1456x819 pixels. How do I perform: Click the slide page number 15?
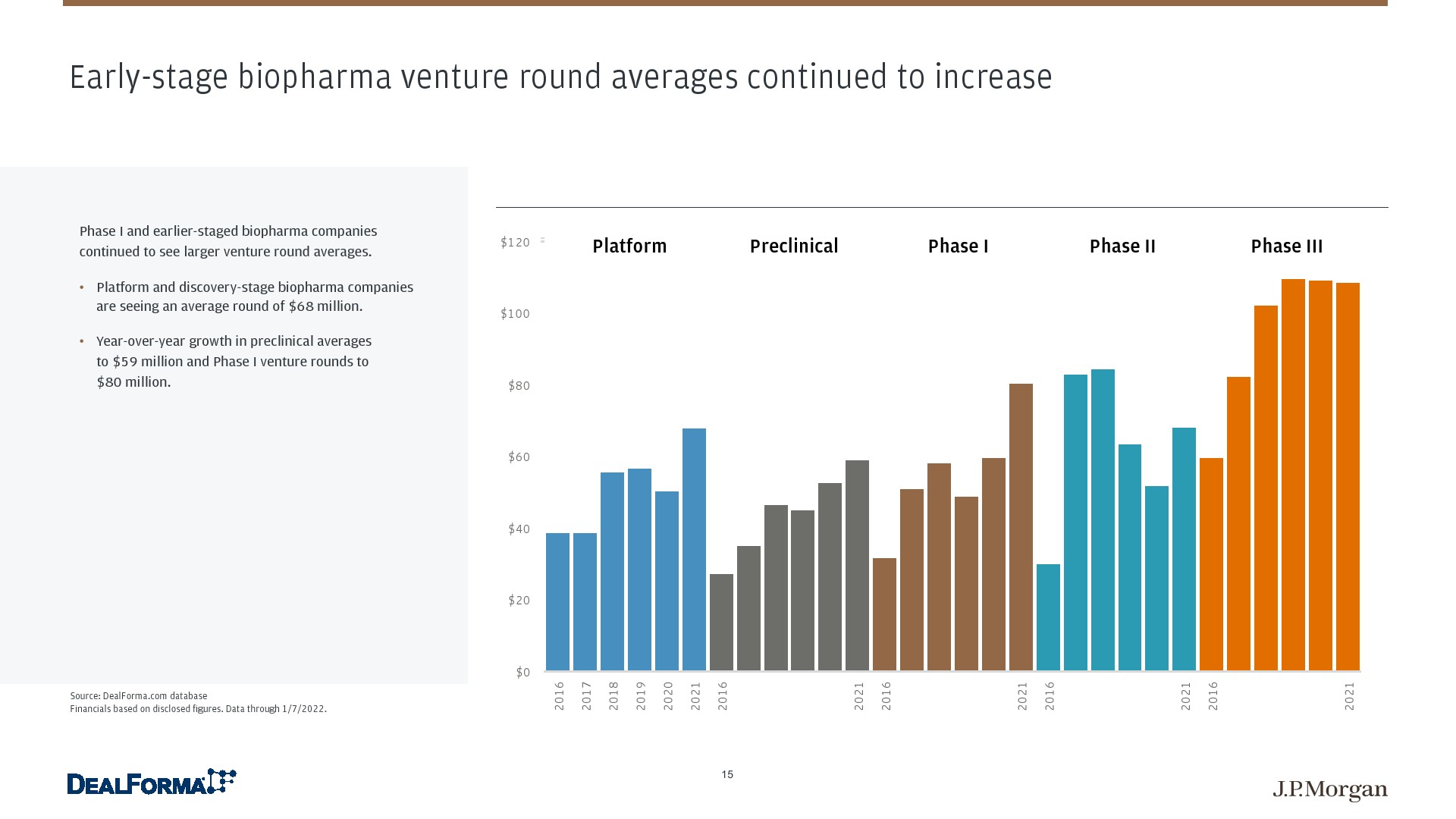point(727,774)
